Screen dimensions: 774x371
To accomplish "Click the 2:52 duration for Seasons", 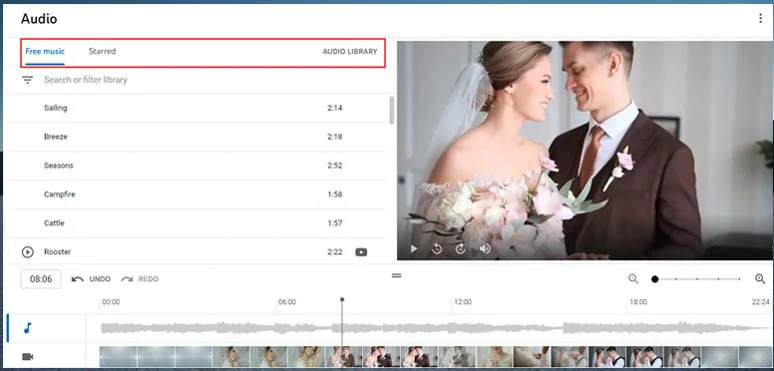I will (335, 166).
